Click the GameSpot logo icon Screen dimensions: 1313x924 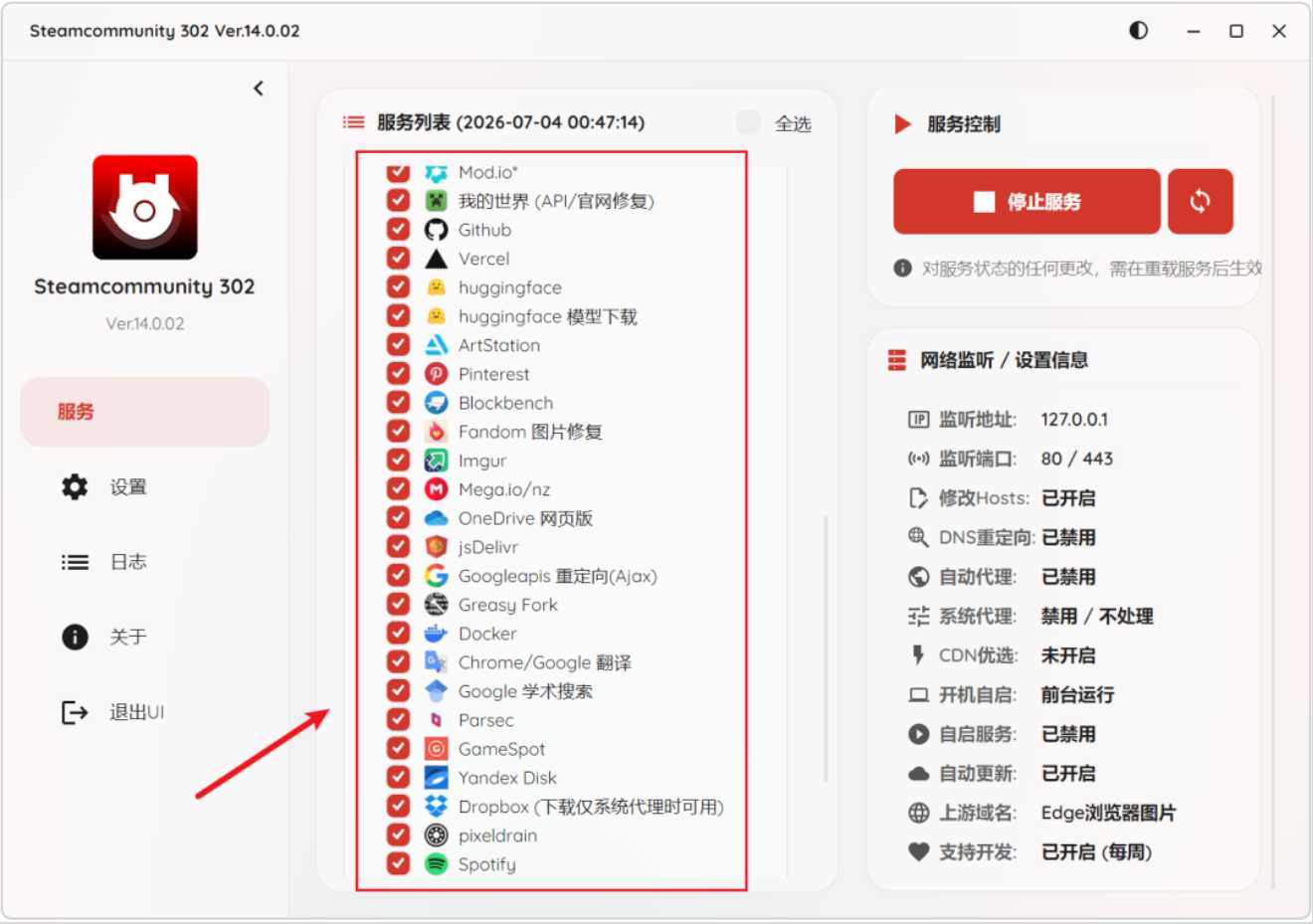pyautogui.click(x=436, y=749)
